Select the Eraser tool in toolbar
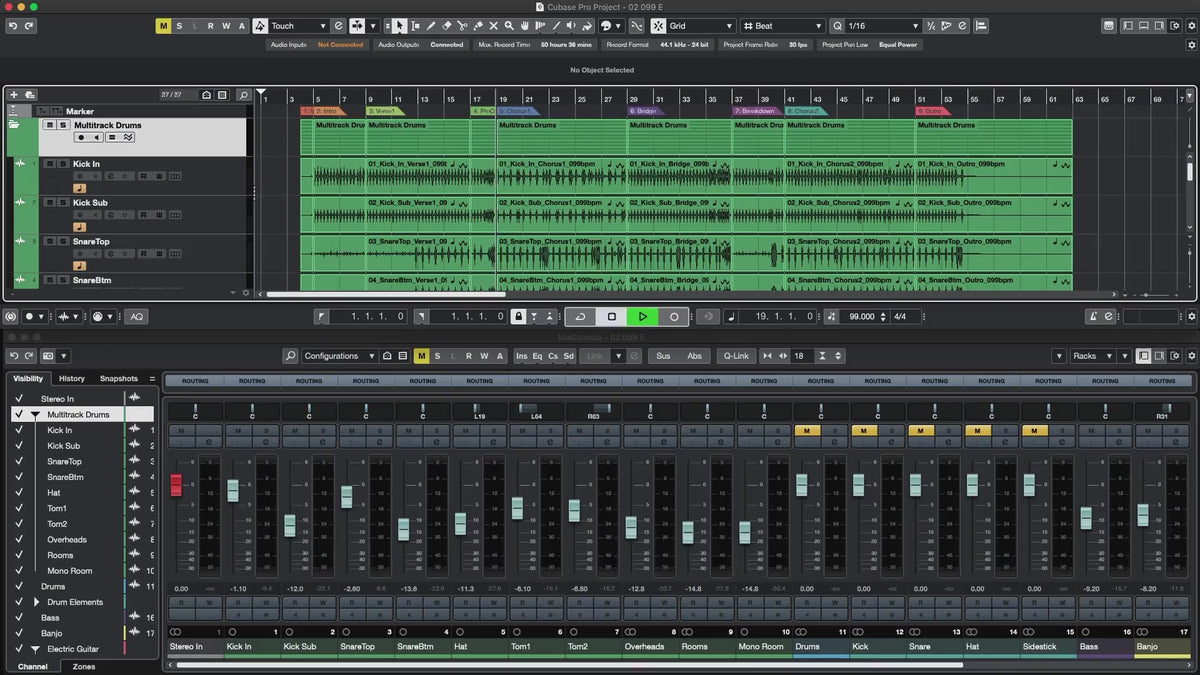Screen dimensions: 1200x675 coord(446,26)
